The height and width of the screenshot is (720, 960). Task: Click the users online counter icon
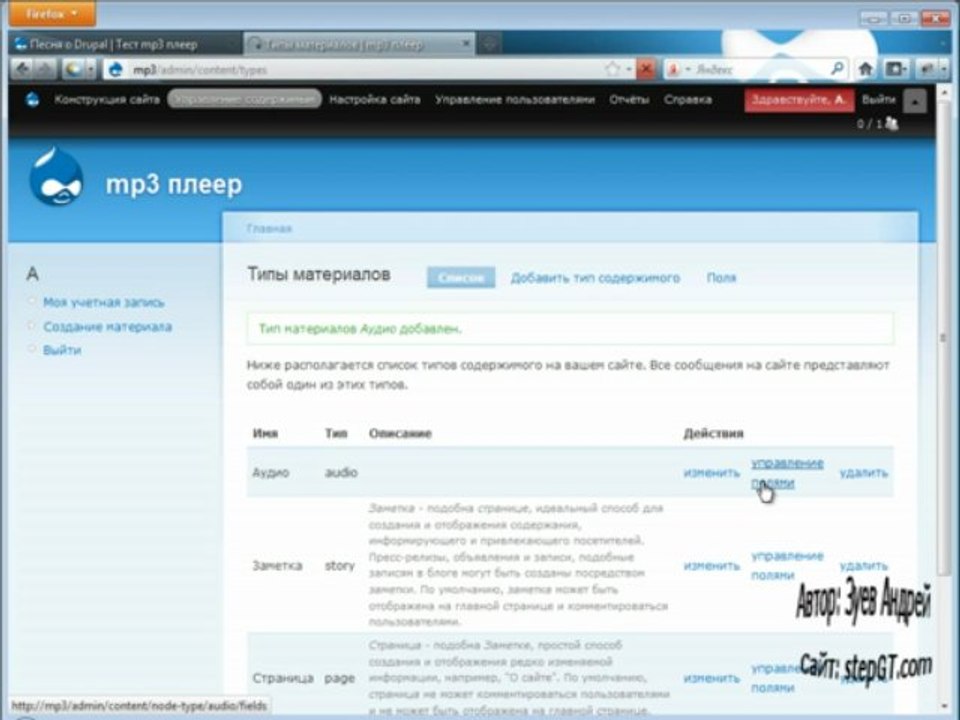pos(892,124)
